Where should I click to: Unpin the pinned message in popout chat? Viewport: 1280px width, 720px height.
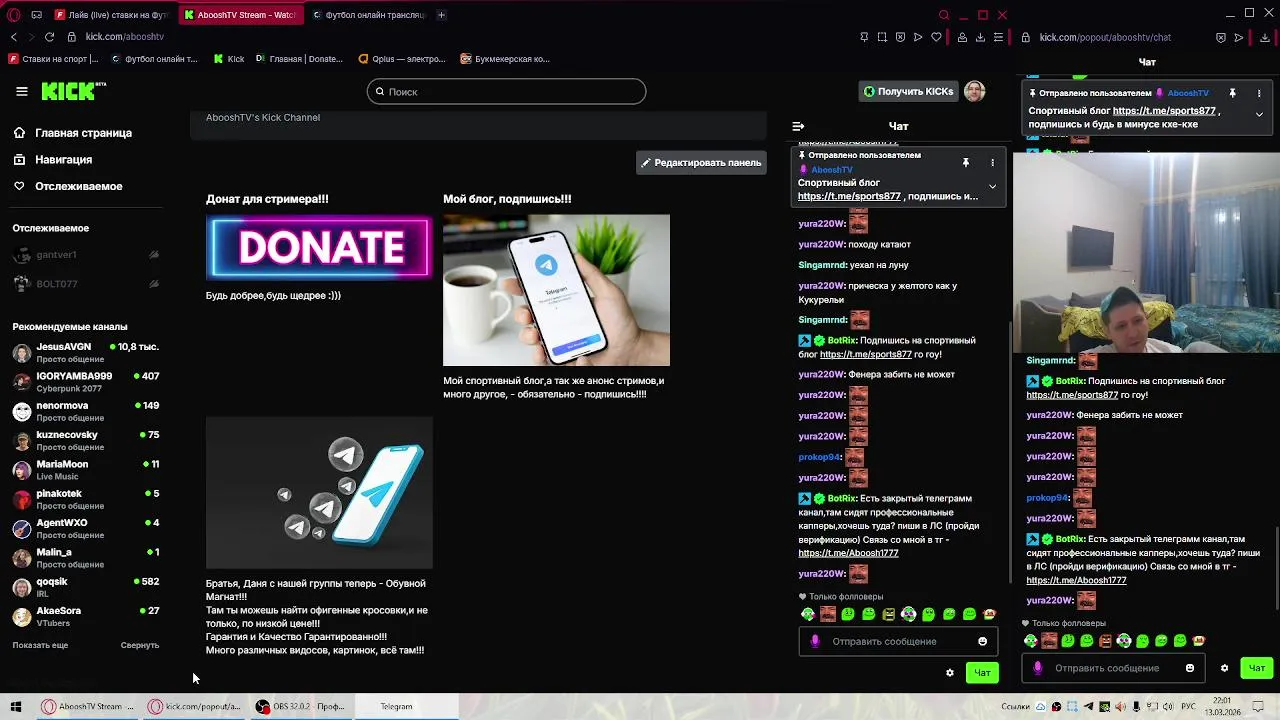(x=1233, y=93)
